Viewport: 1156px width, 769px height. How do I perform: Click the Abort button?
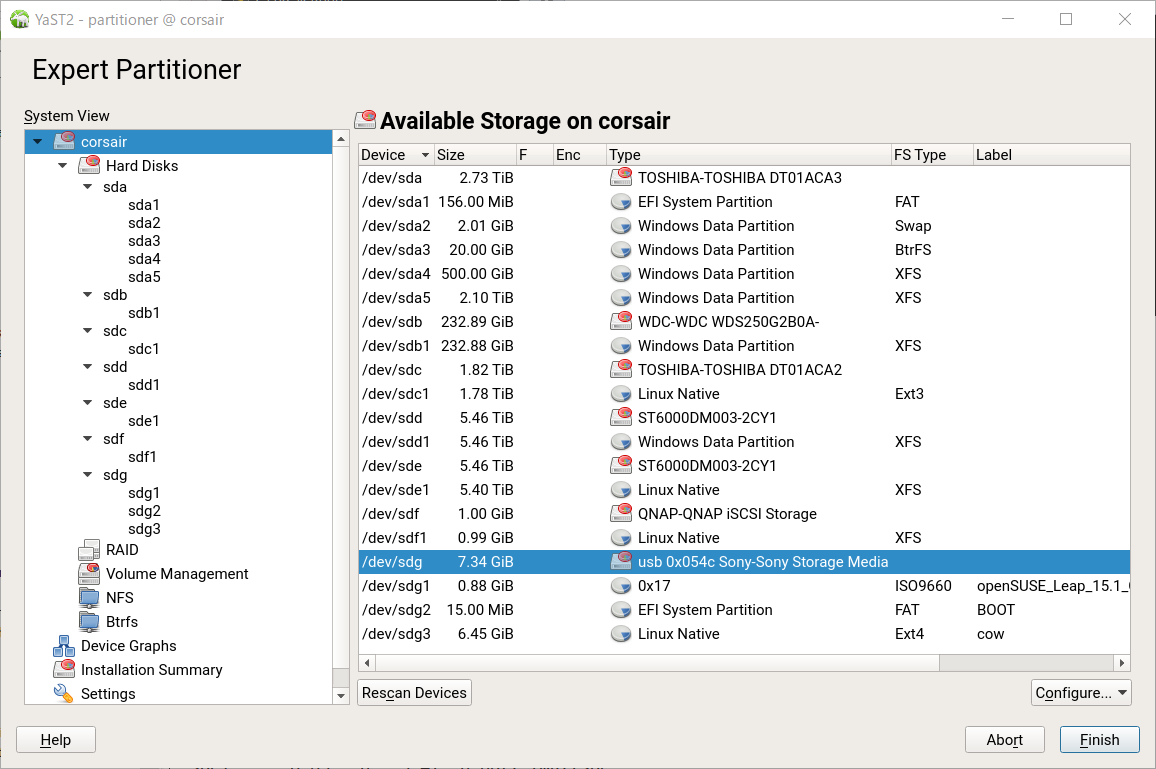1004,740
